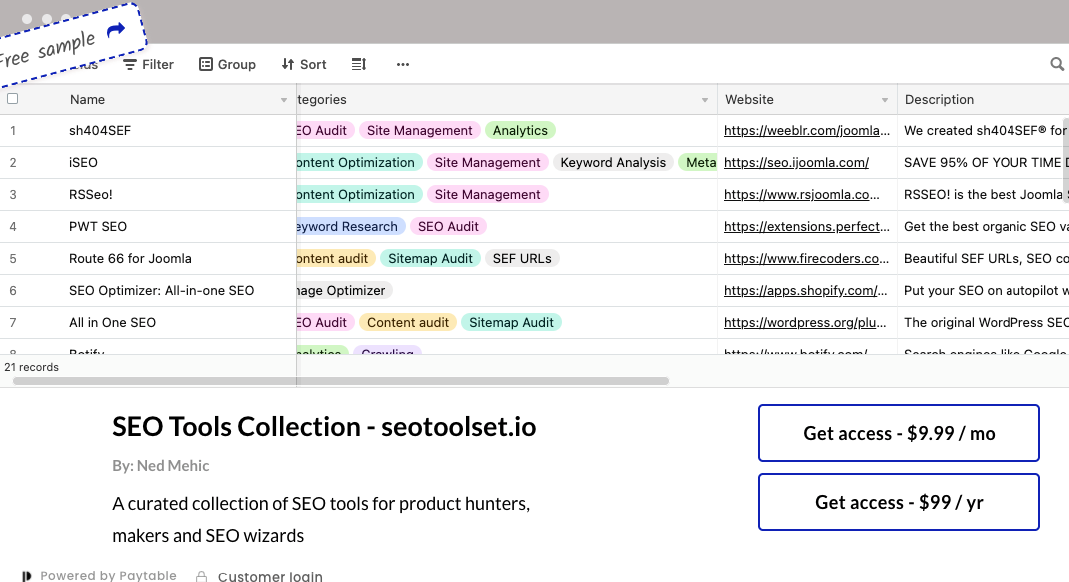Open the Group option in the toolbar
This screenshot has width=1069, height=582.
click(x=228, y=64)
